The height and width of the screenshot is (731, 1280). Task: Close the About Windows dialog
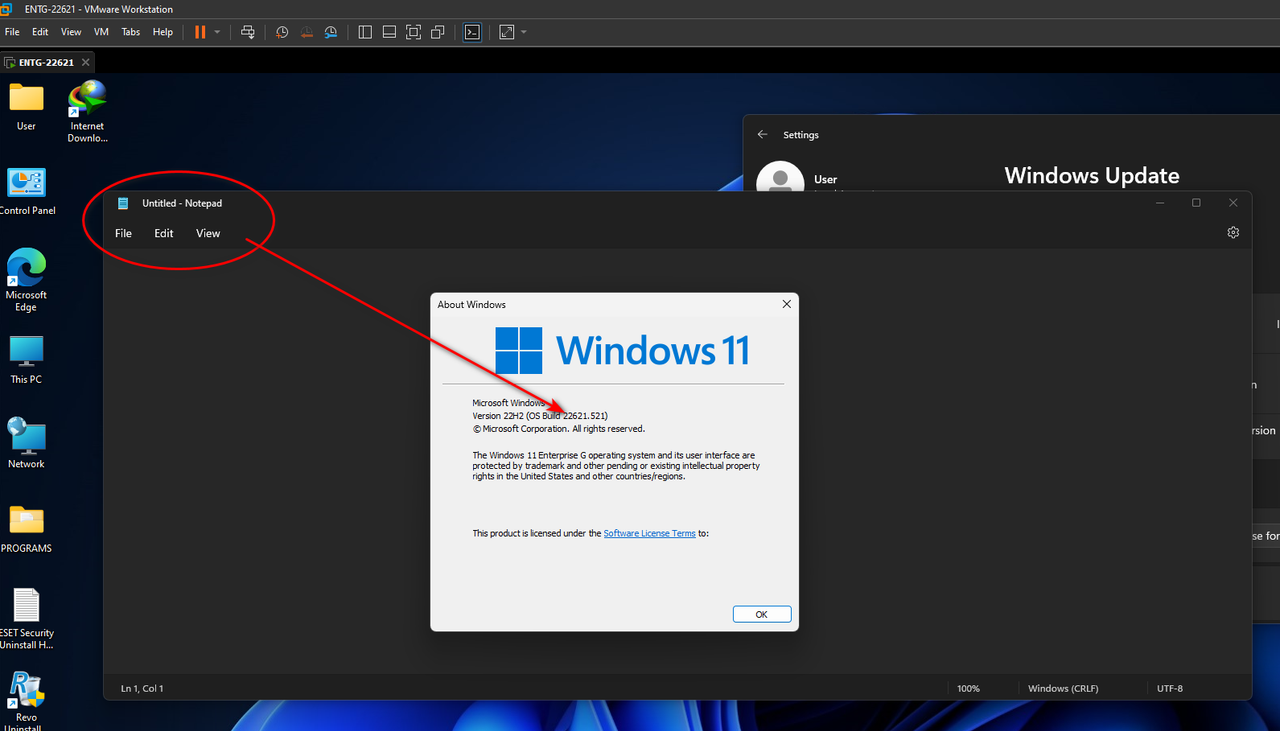(x=786, y=304)
